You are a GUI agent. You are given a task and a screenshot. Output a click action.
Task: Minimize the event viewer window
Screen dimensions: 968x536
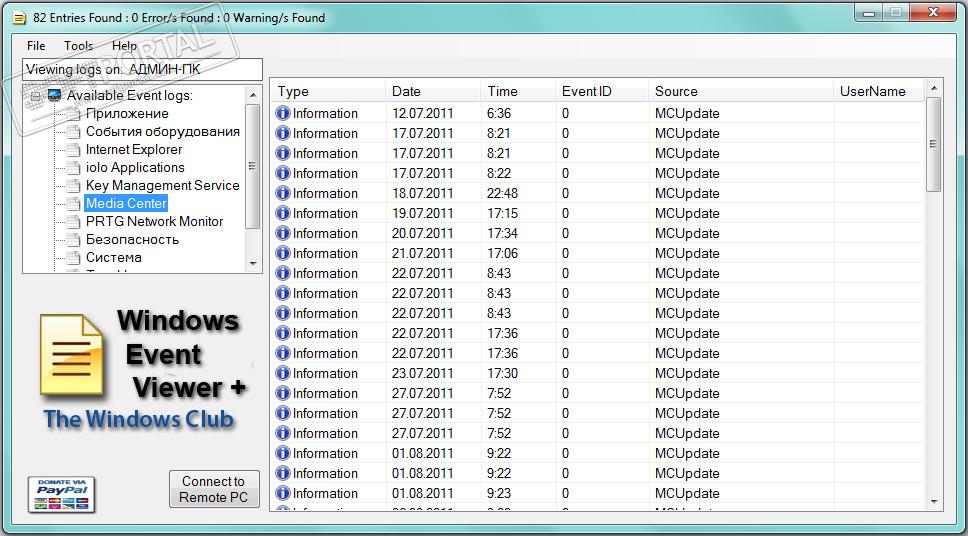tap(869, 12)
